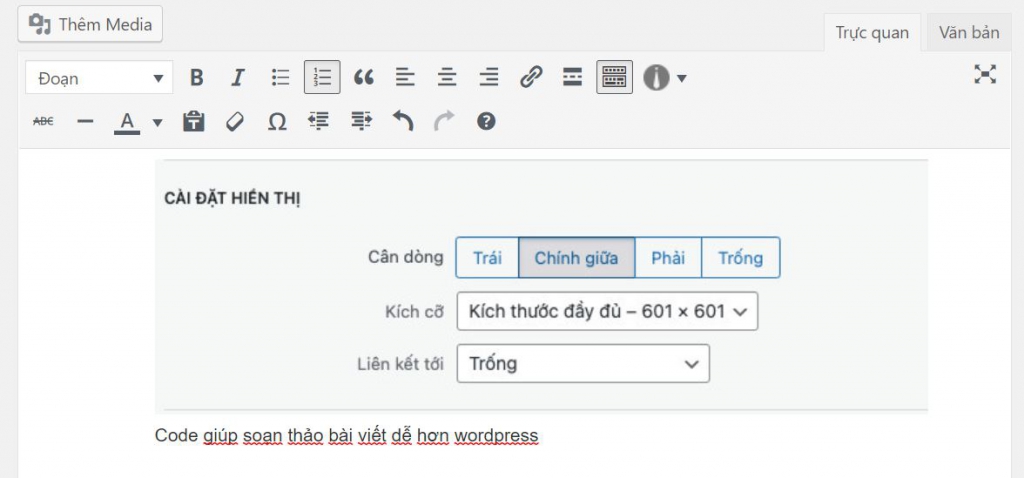The image size is (1024, 478).
Task: Decrease indent of the paragraph
Action: point(319,121)
